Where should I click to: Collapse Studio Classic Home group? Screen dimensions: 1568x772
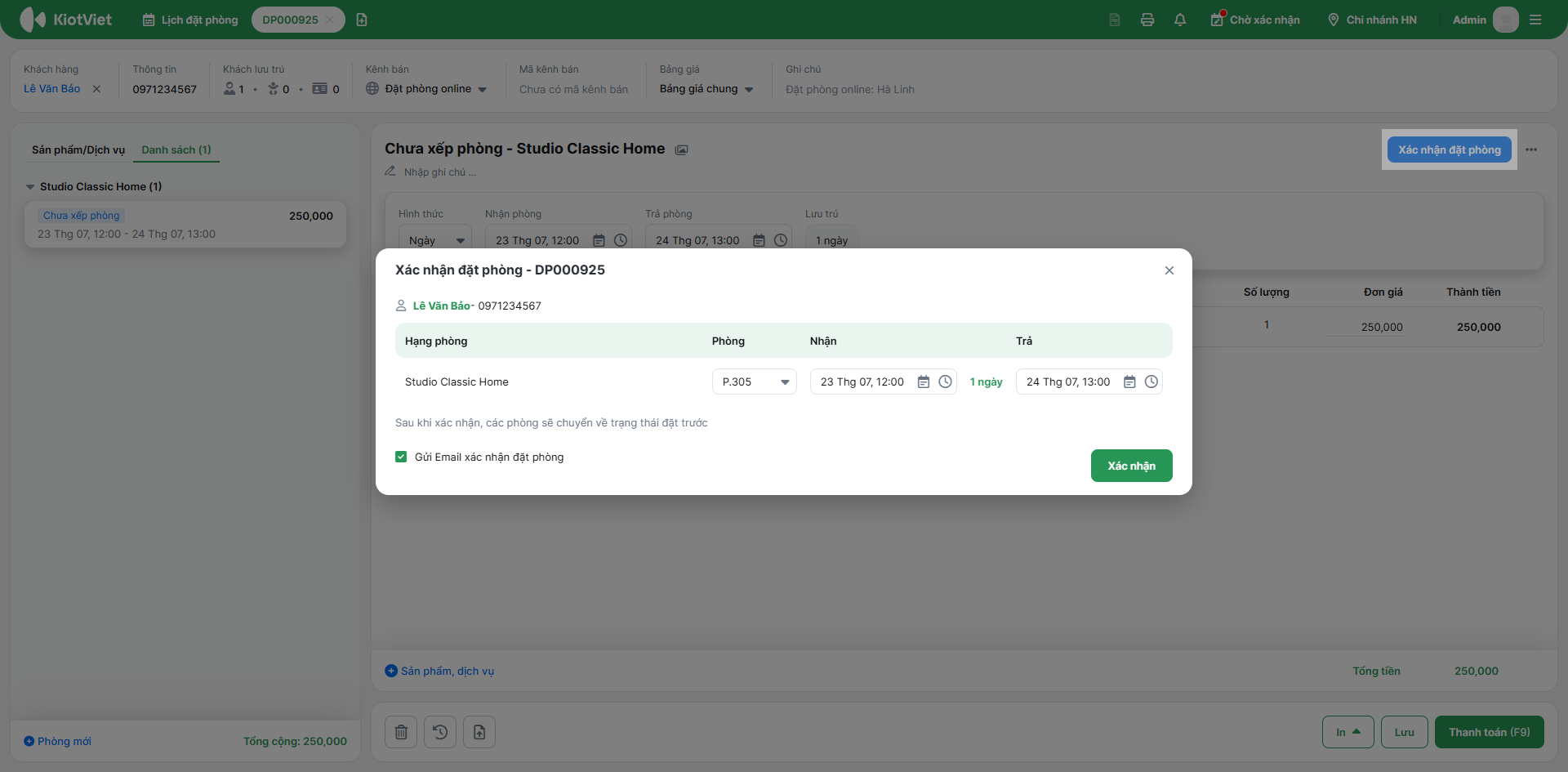coord(30,187)
